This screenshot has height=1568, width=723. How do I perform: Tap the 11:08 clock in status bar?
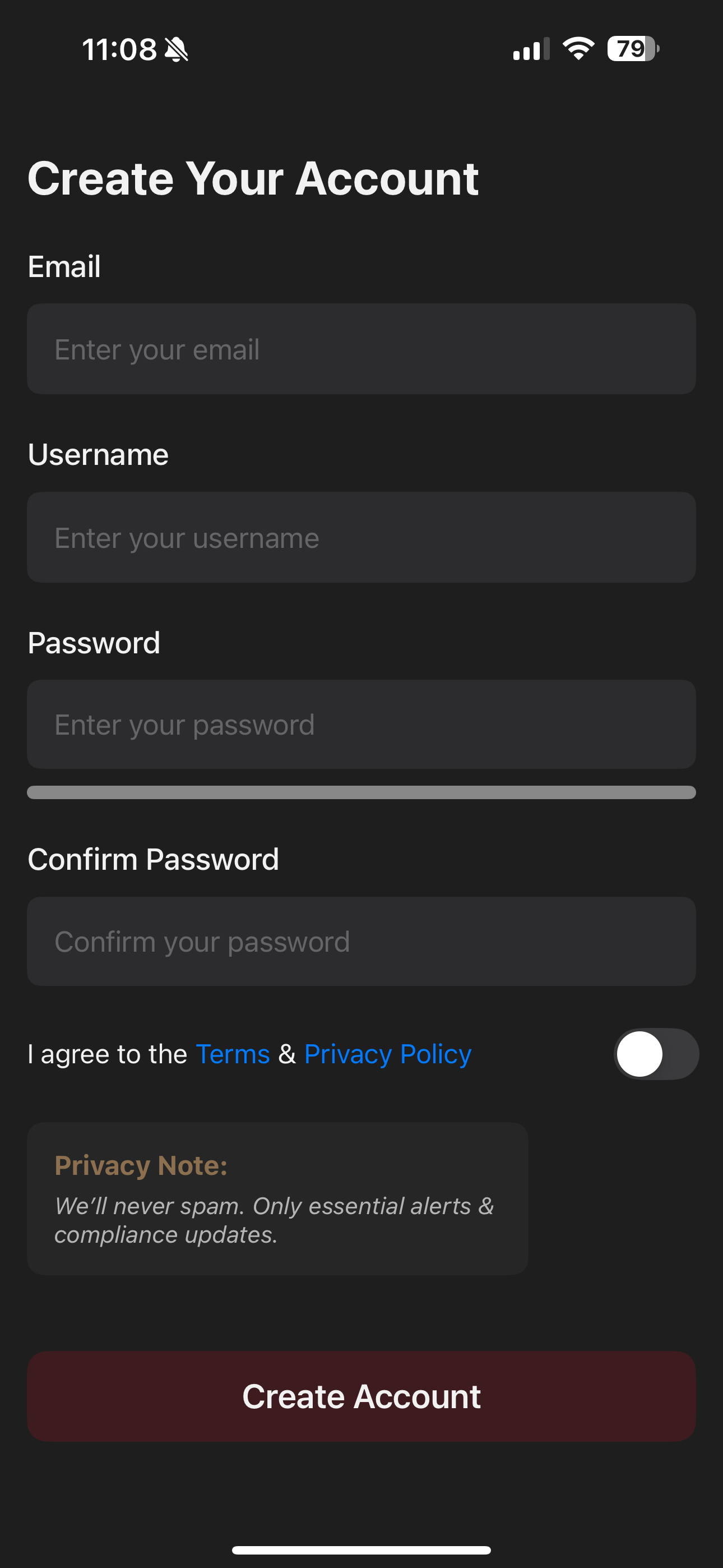119,49
